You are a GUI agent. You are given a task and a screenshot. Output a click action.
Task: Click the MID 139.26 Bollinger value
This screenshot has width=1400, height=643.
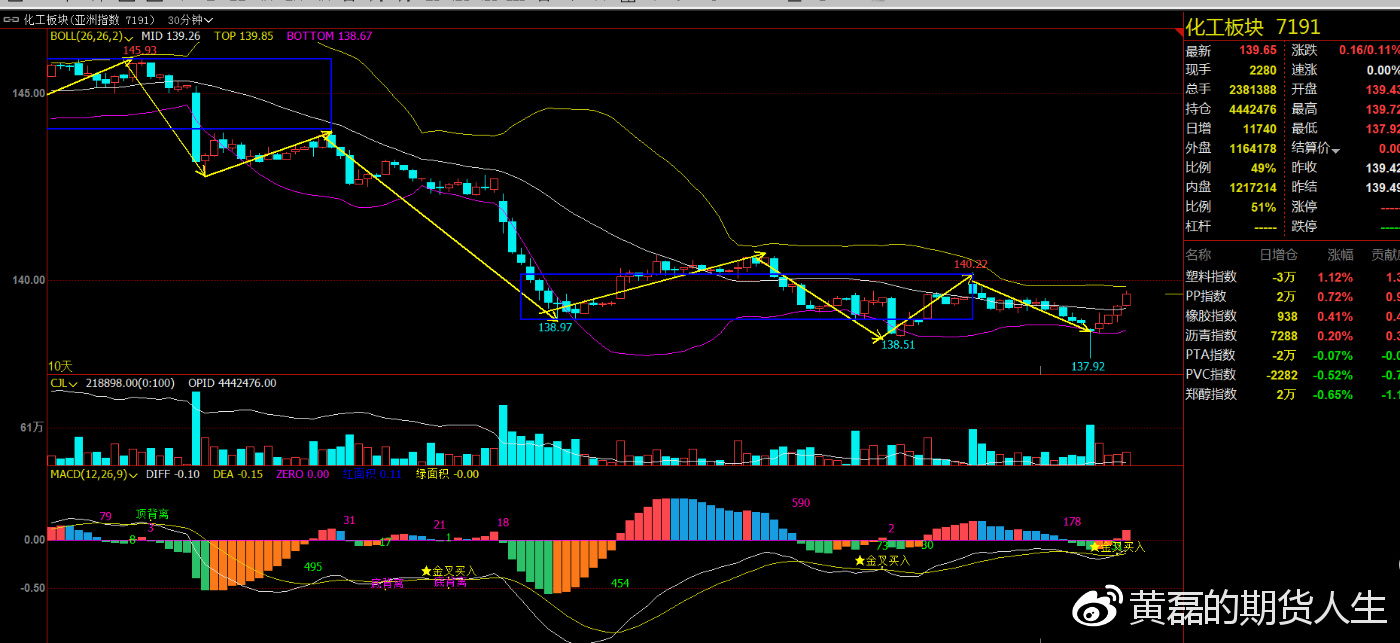pyautogui.click(x=170, y=36)
